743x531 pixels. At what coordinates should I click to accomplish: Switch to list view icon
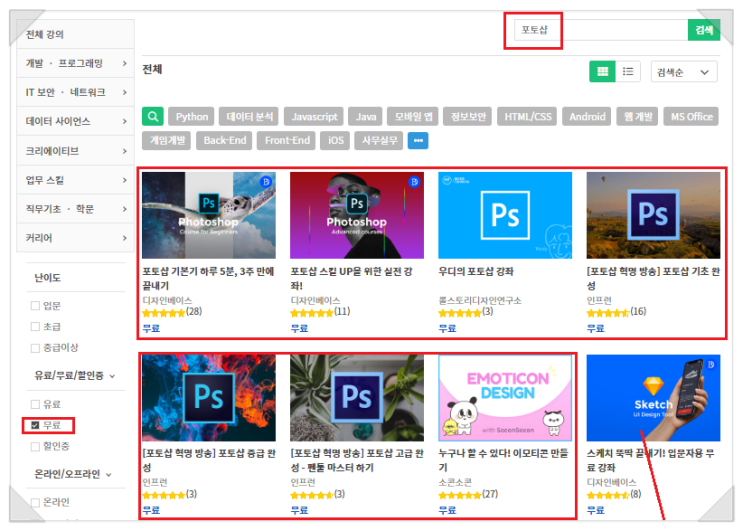tap(628, 72)
